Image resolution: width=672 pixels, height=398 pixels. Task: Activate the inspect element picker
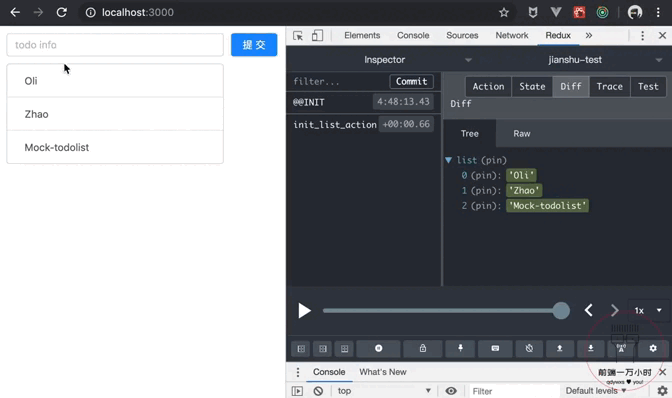[x=298, y=36]
